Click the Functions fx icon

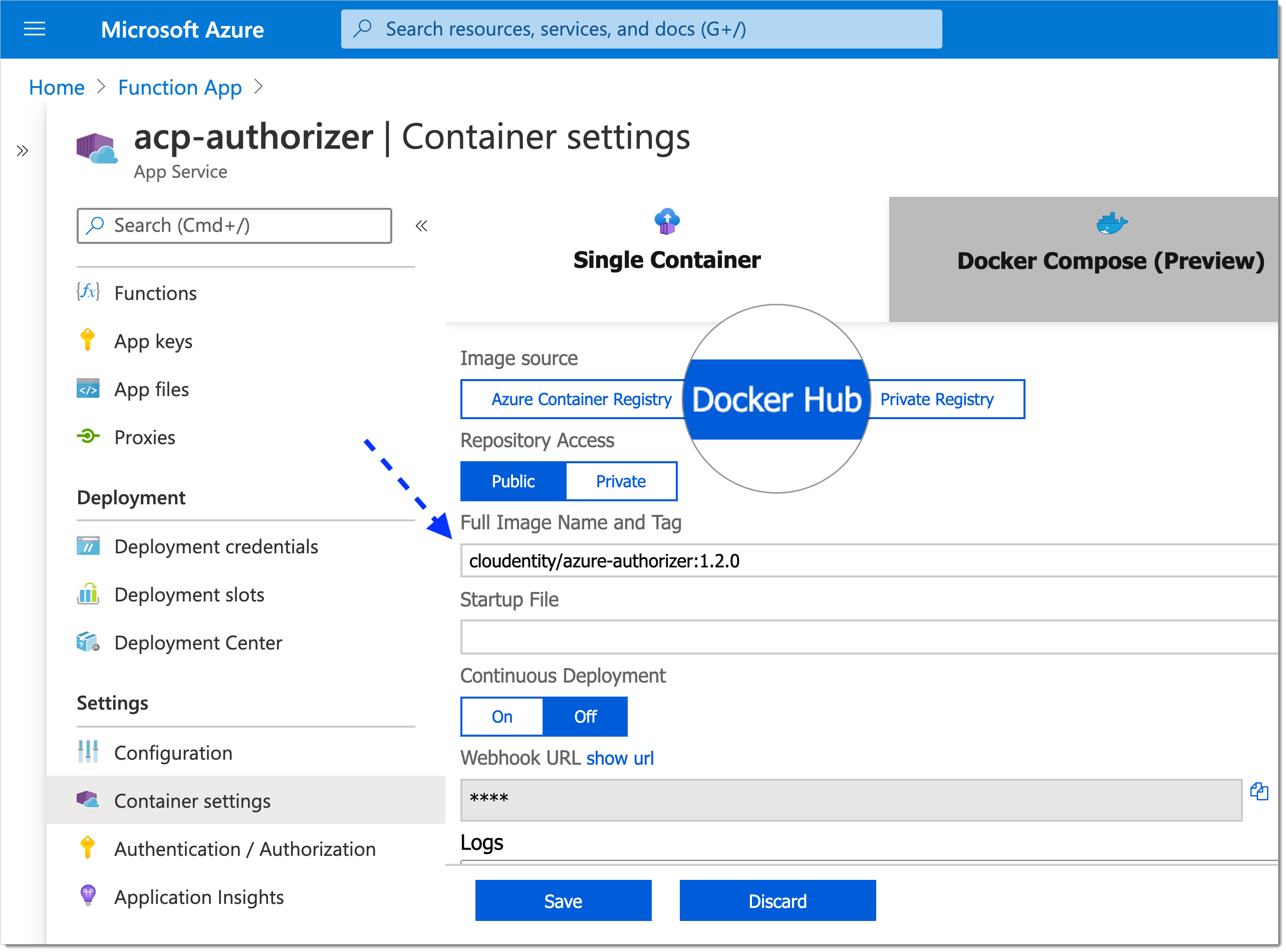tap(88, 291)
